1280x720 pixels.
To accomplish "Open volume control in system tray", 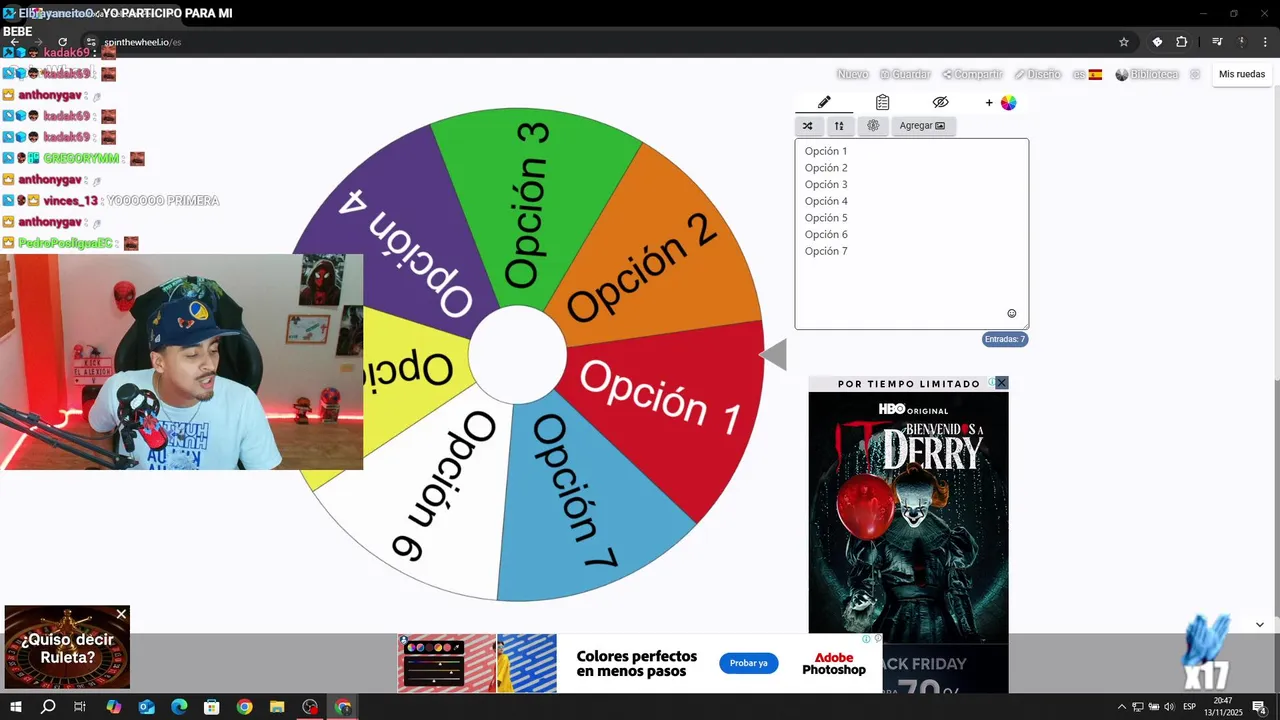I will (x=1169, y=707).
